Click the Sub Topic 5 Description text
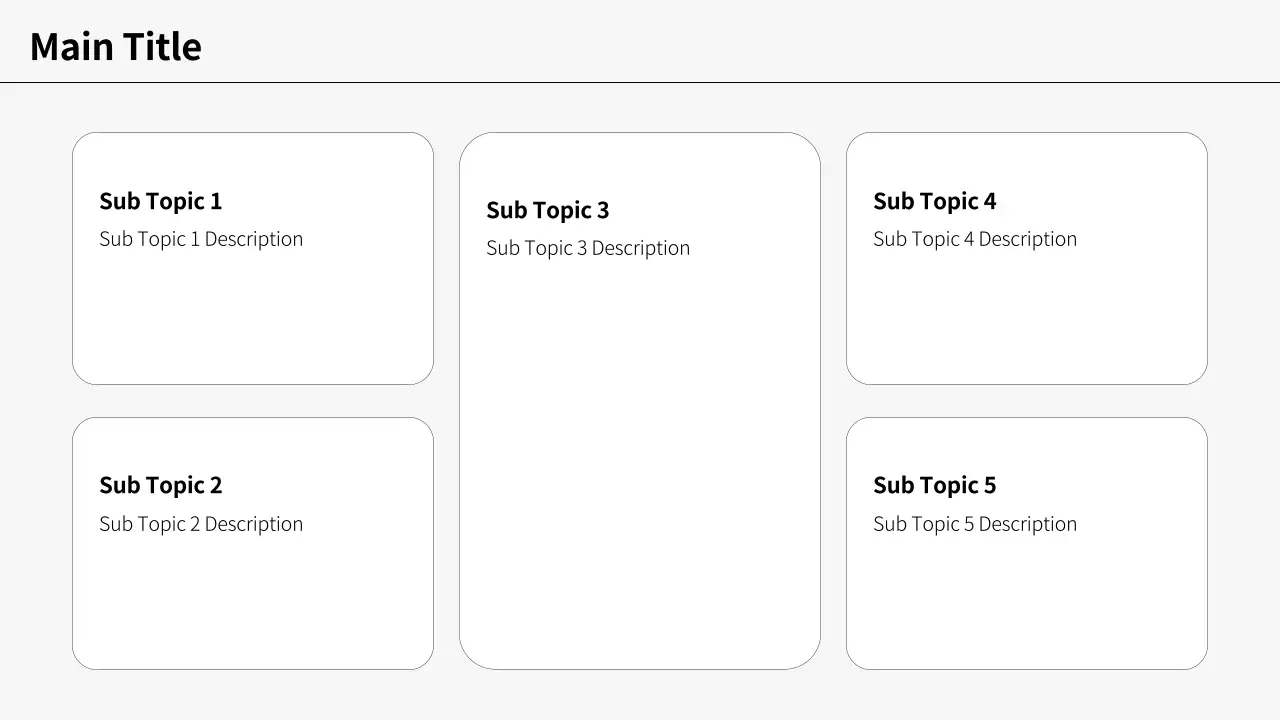Viewport: 1280px width, 720px height. coord(974,524)
